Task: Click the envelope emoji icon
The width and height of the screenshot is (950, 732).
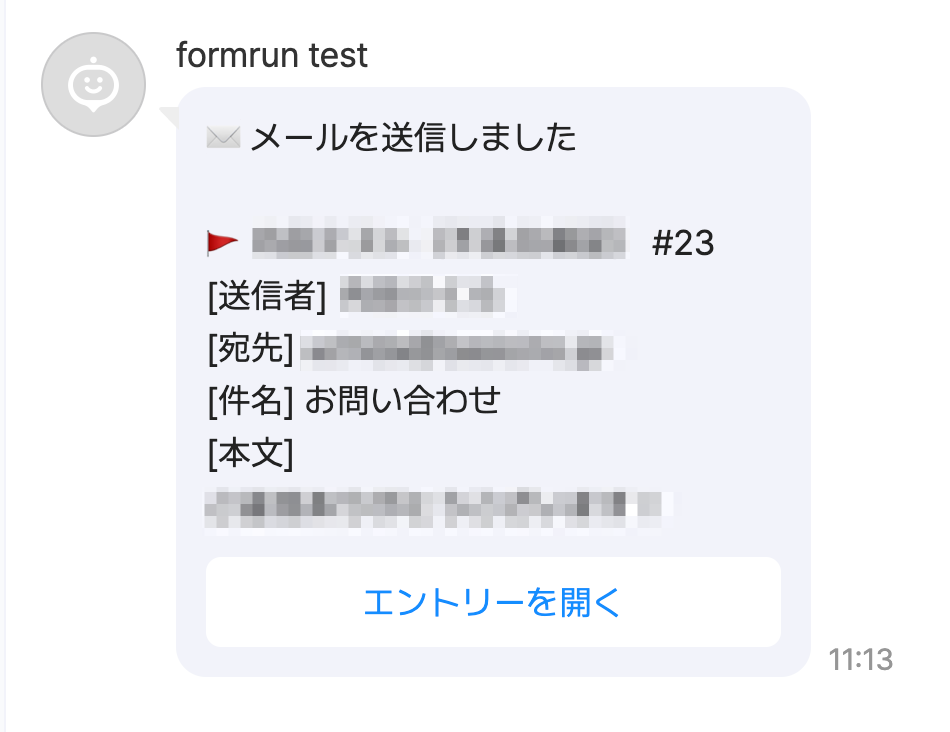Action: click(222, 137)
